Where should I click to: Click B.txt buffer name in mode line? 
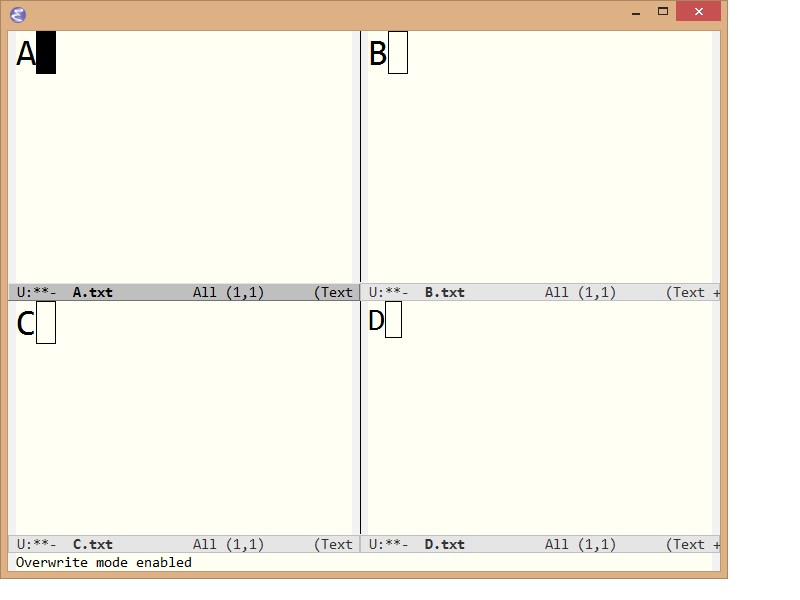pyautogui.click(x=444, y=292)
